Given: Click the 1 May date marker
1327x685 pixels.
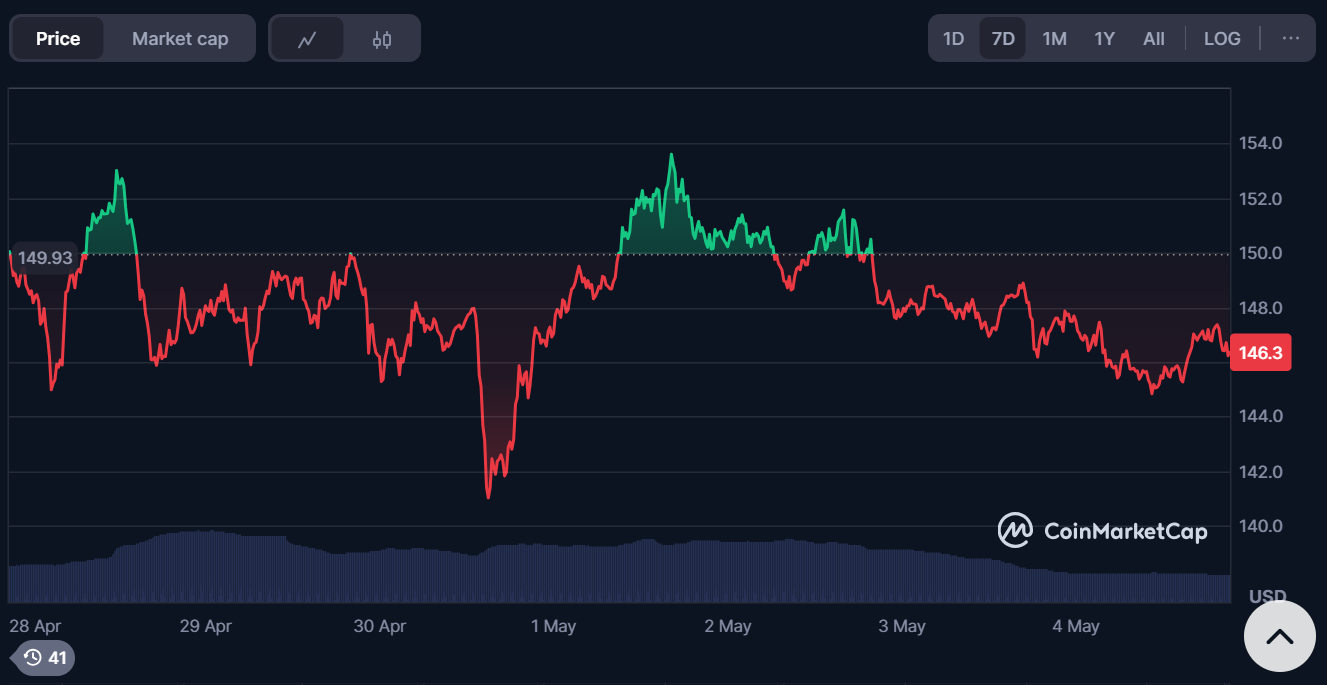Looking at the screenshot, I should click(553, 626).
